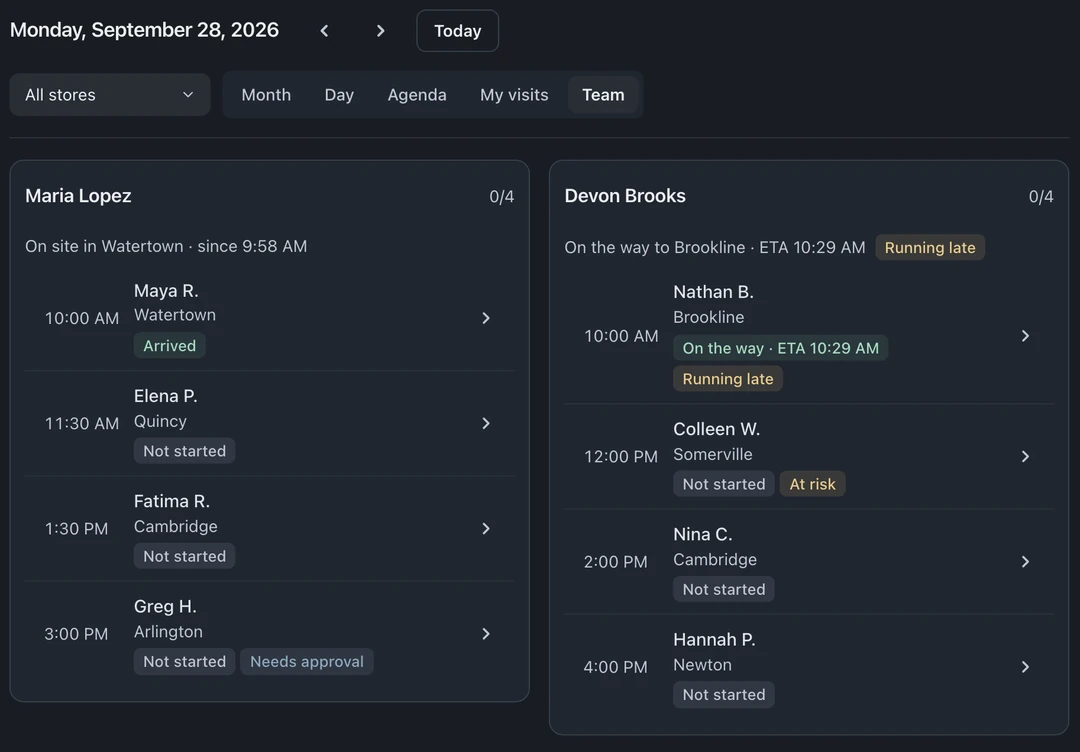This screenshot has height=752, width=1080.
Task: Click Elena P.'s Not started badge
Action: (184, 451)
